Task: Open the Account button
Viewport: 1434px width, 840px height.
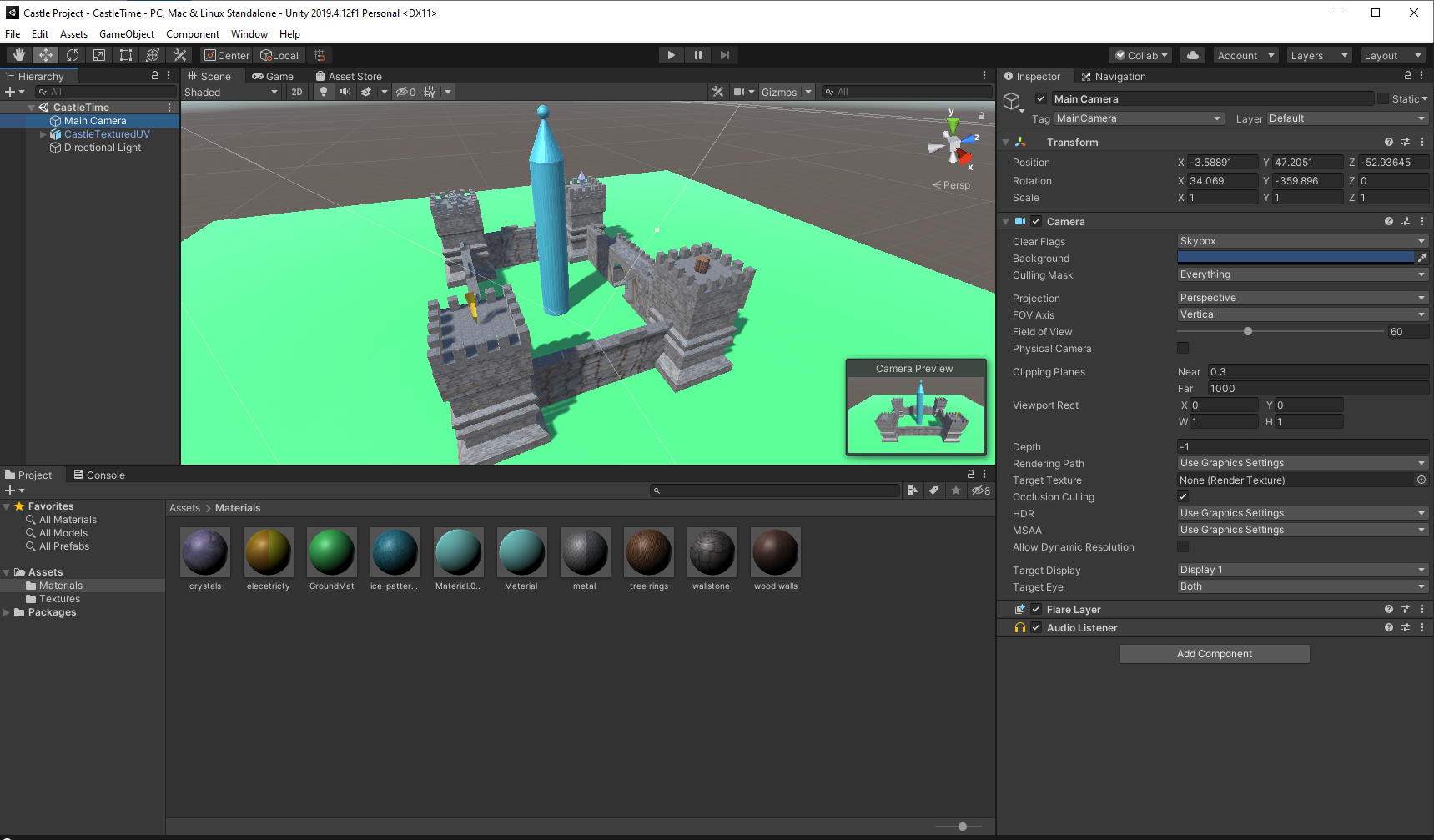Action: tap(1246, 55)
